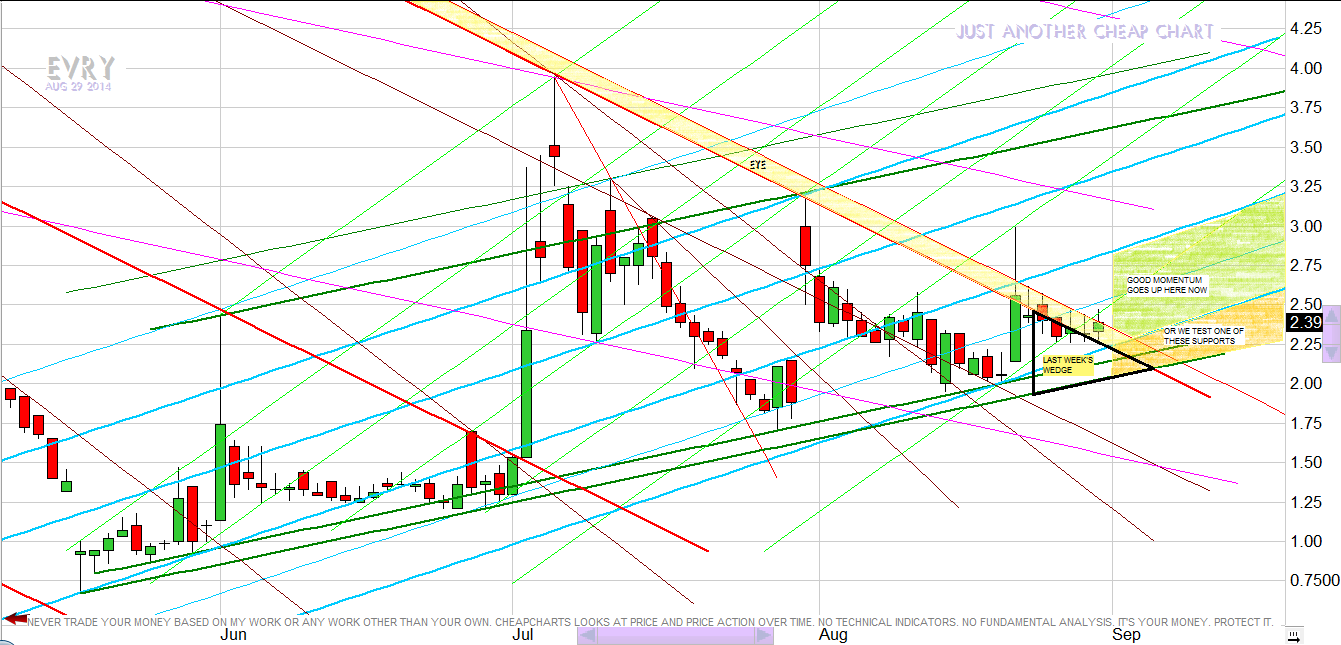The width and height of the screenshot is (1341, 645).
Task: Click the EVRY ticker symbol label
Action: pyautogui.click(x=80, y=68)
